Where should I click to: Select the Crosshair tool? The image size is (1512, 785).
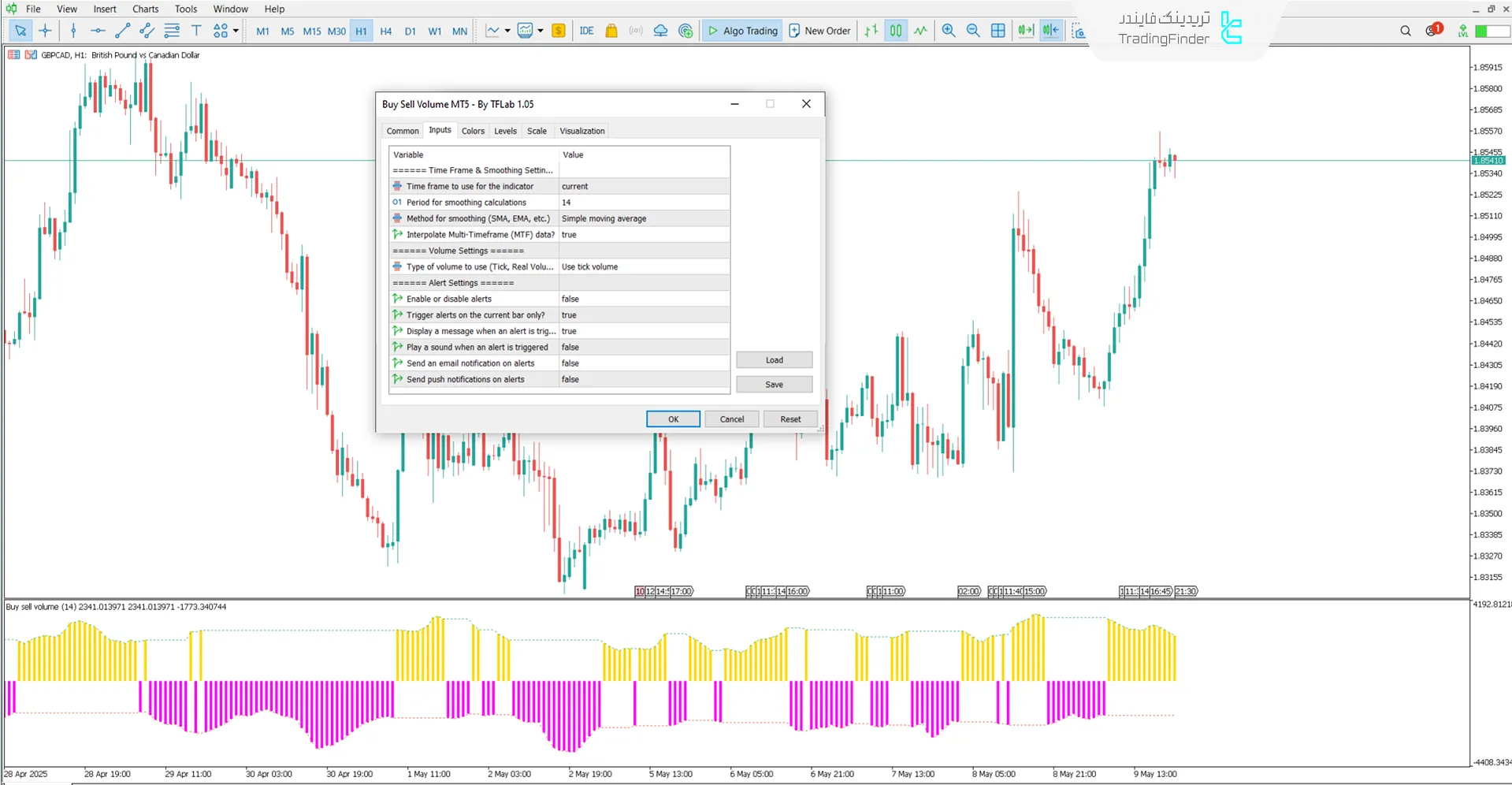(x=45, y=31)
